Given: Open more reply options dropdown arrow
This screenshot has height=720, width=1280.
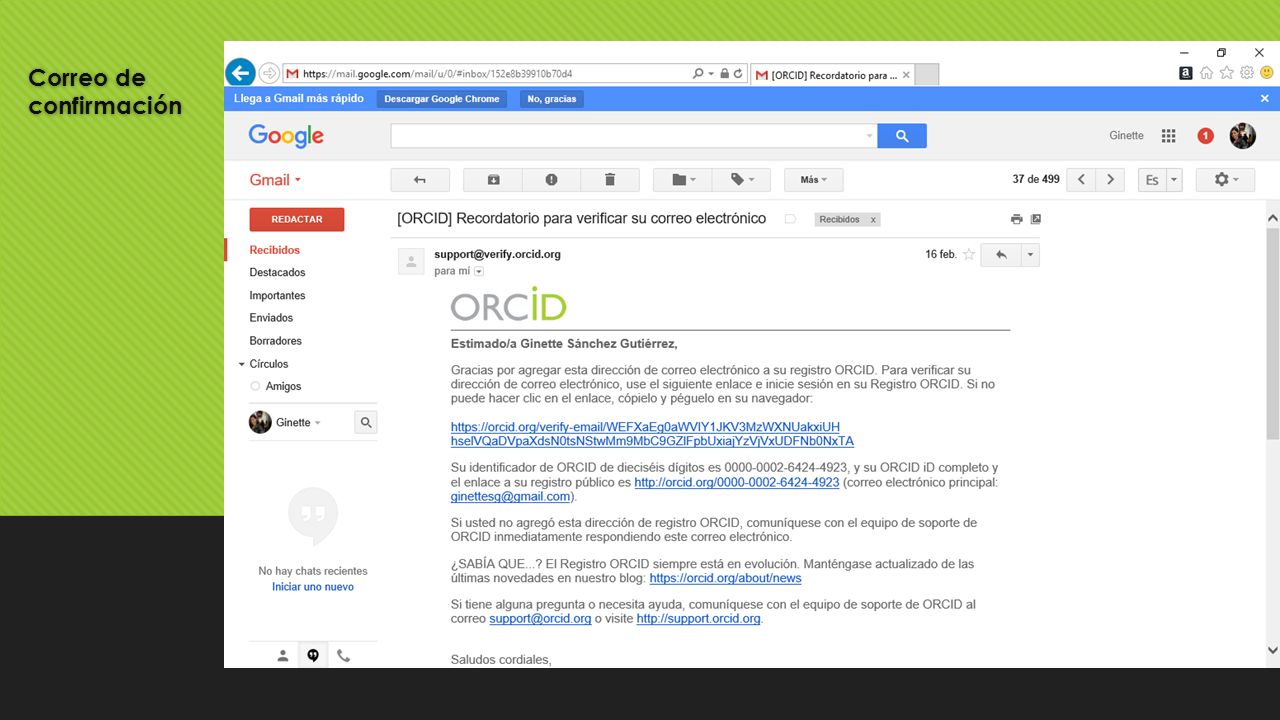Looking at the screenshot, I should coord(1030,255).
